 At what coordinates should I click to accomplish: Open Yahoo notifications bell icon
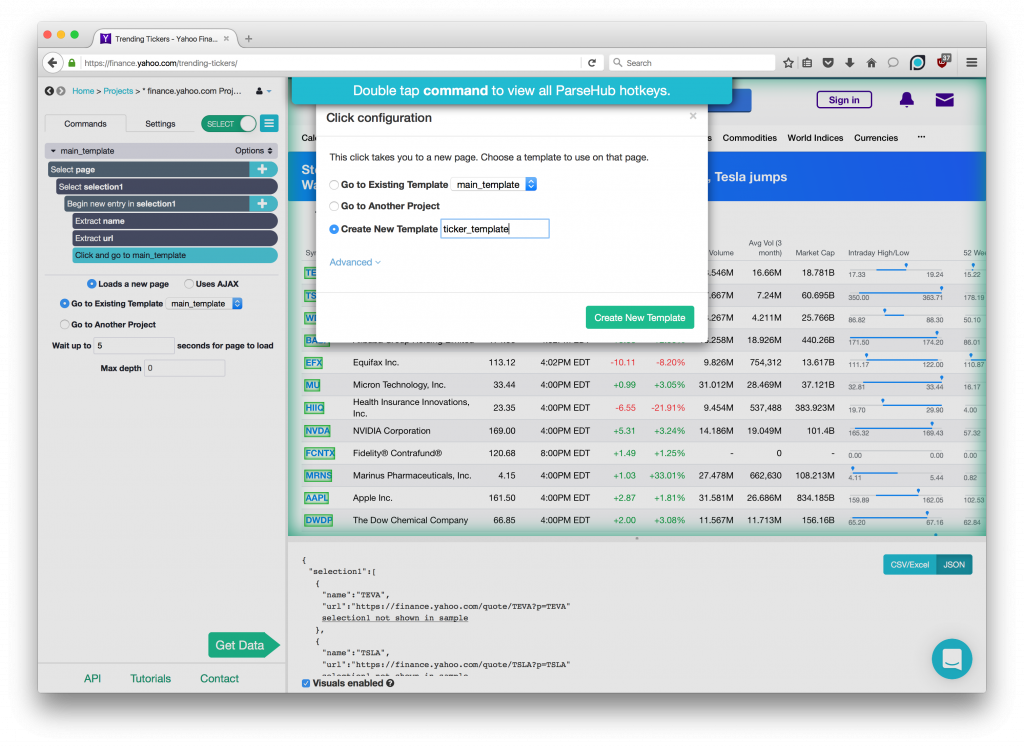pyautogui.click(x=906, y=99)
